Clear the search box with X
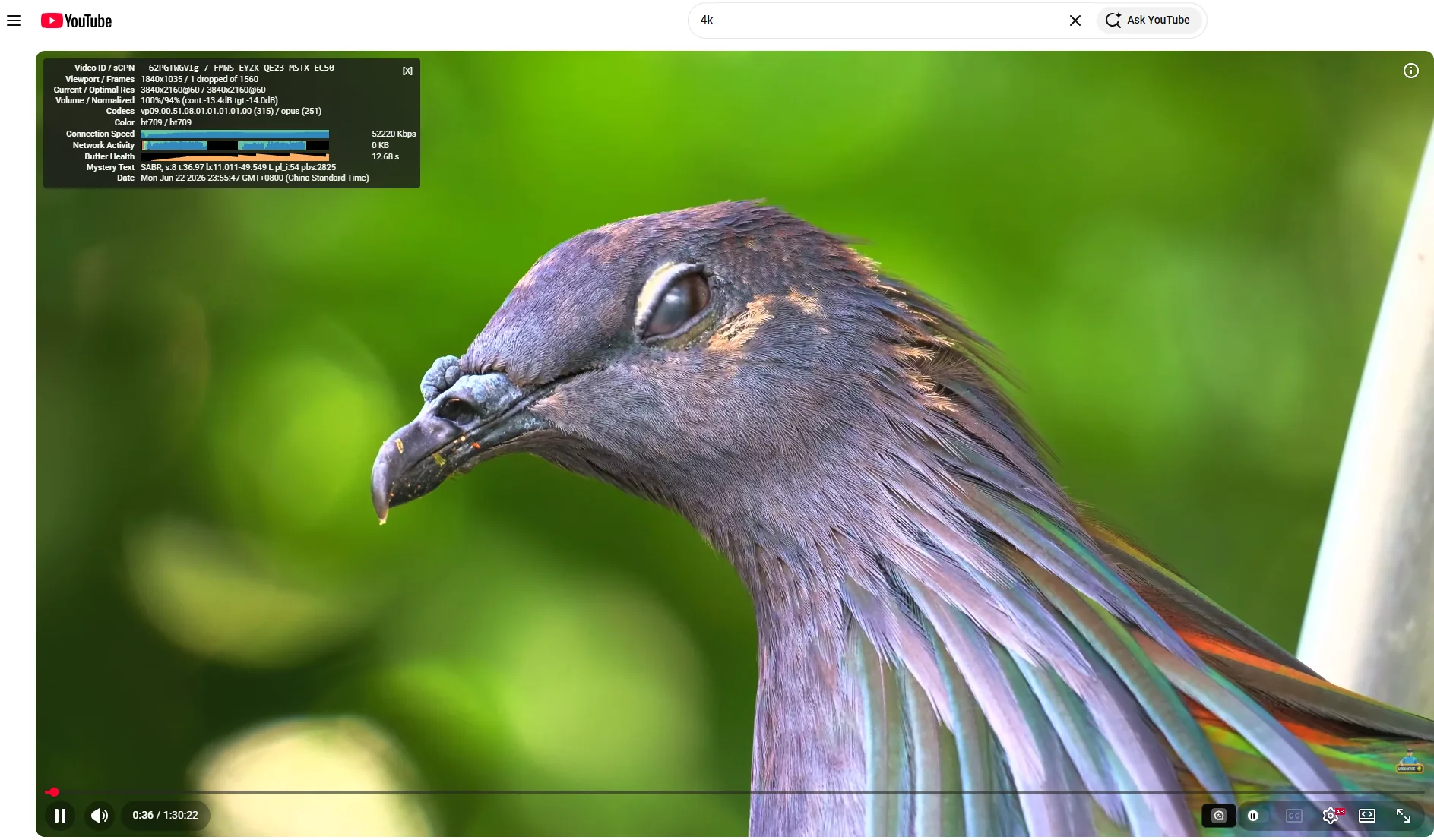The width and height of the screenshot is (1434, 840). click(x=1075, y=21)
